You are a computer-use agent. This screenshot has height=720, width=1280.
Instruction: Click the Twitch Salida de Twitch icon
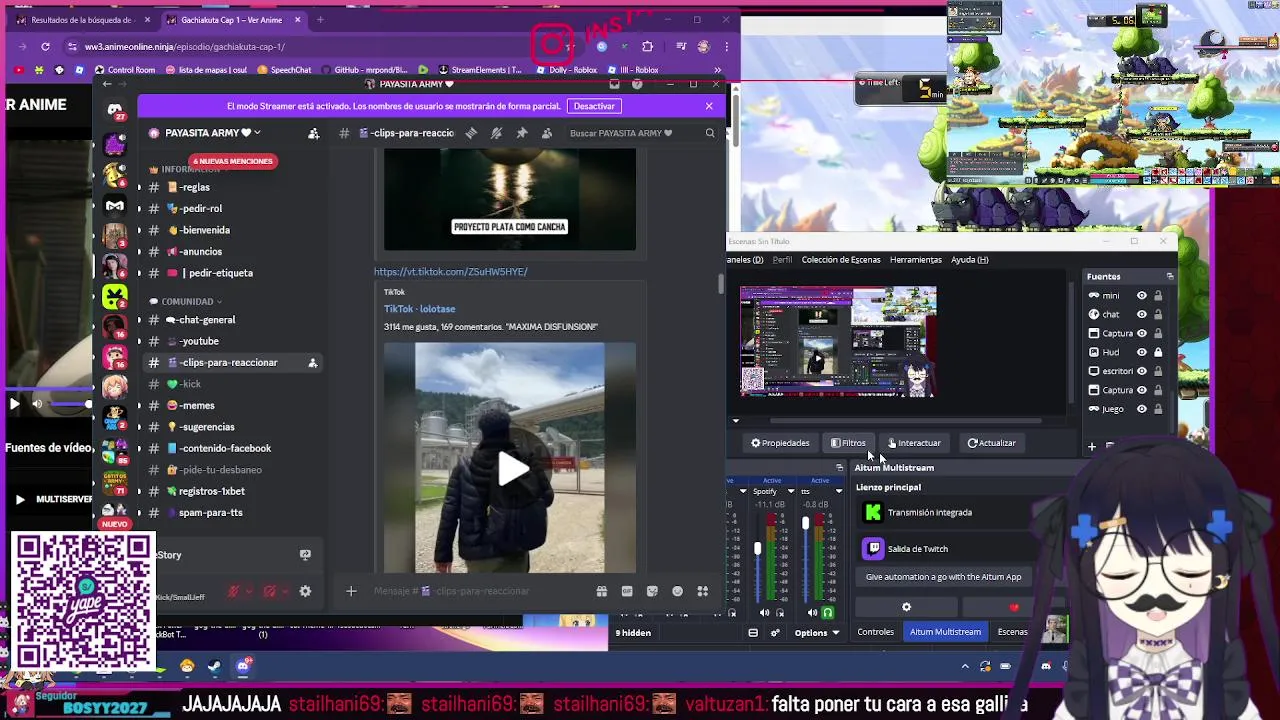[x=873, y=549]
